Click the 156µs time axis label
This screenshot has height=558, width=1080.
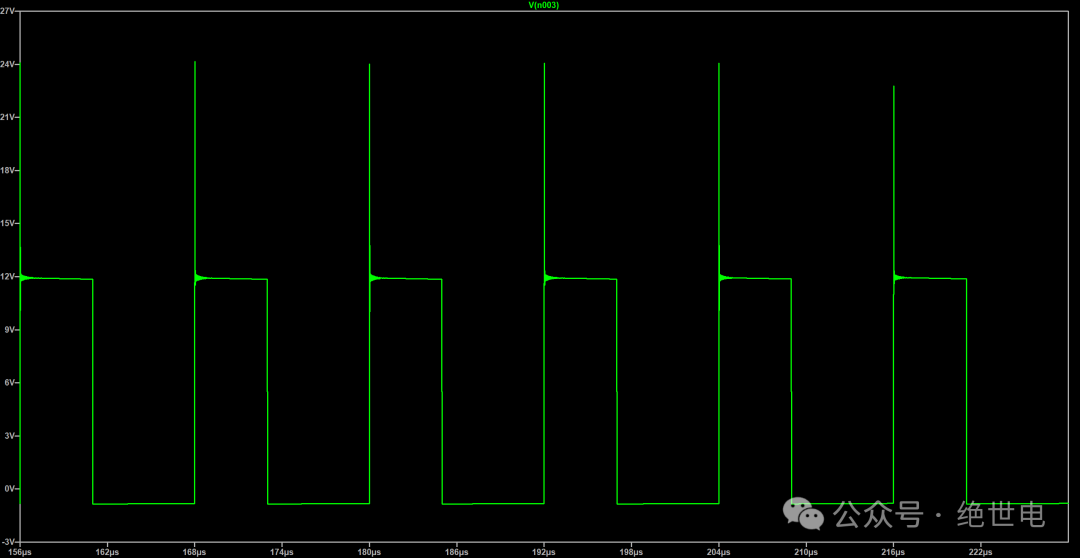[x=19, y=551]
